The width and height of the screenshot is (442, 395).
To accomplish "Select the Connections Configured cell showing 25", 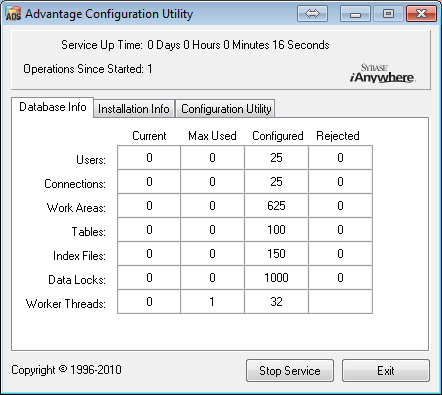I will pos(276,182).
